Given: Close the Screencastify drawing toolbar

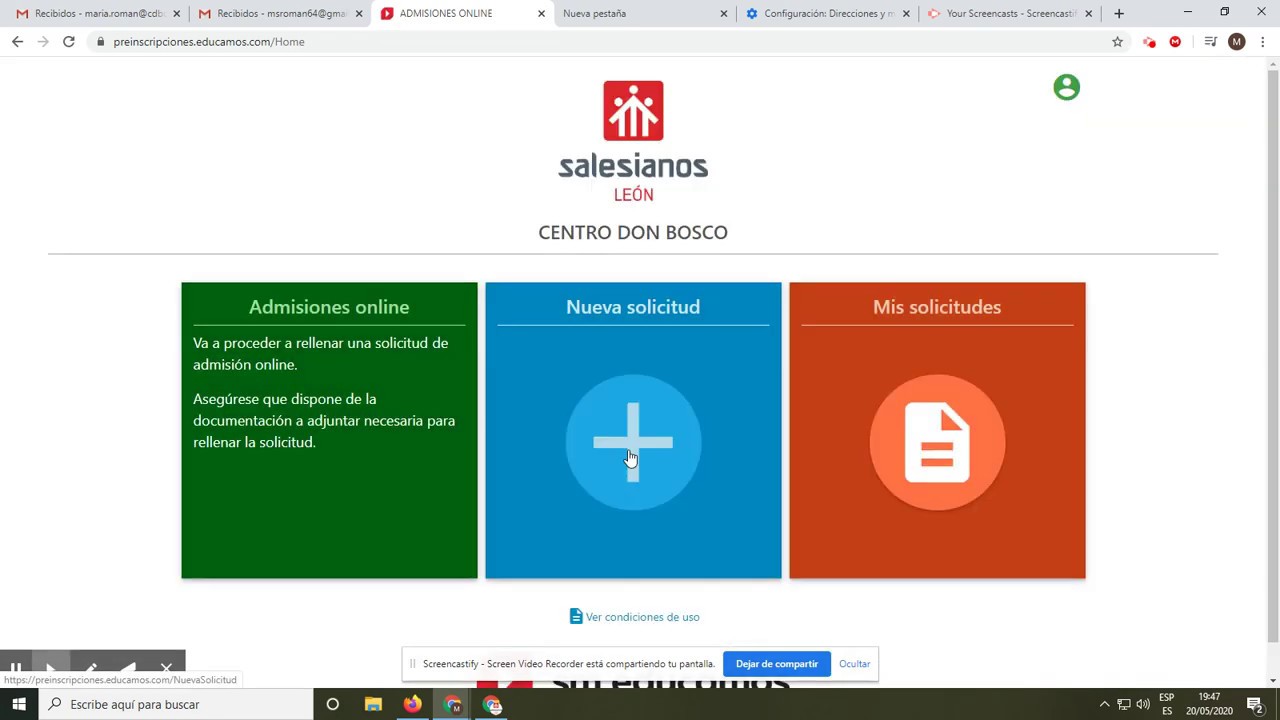Looking at the screenshot, I should click(x=167, y=667).
